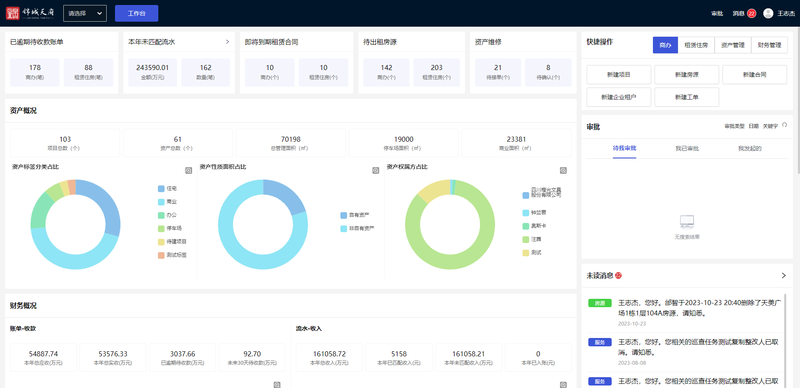This screenshot has height=388, width=800.
Task: Click the 203 租赁住房 待出租房源 tile
Action: click(x=437, y=72)
